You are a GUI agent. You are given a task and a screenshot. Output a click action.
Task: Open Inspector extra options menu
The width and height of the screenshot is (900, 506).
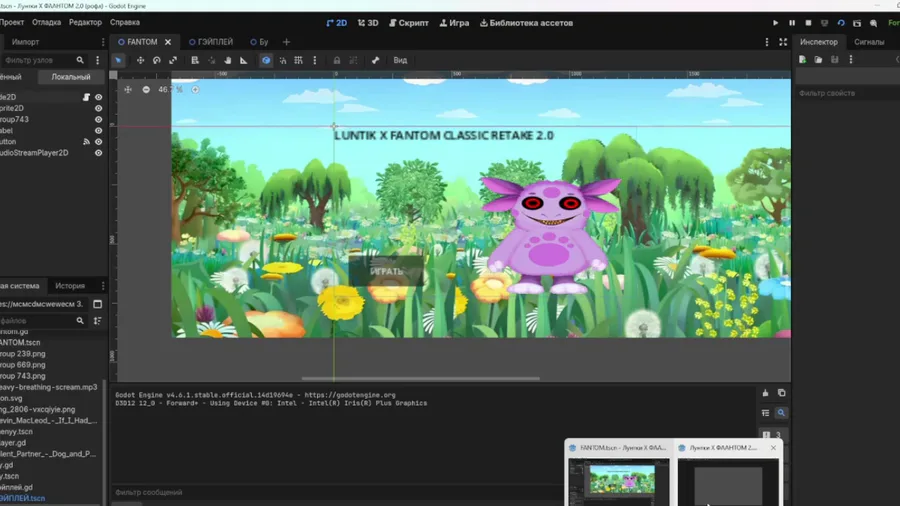(851, 60)
